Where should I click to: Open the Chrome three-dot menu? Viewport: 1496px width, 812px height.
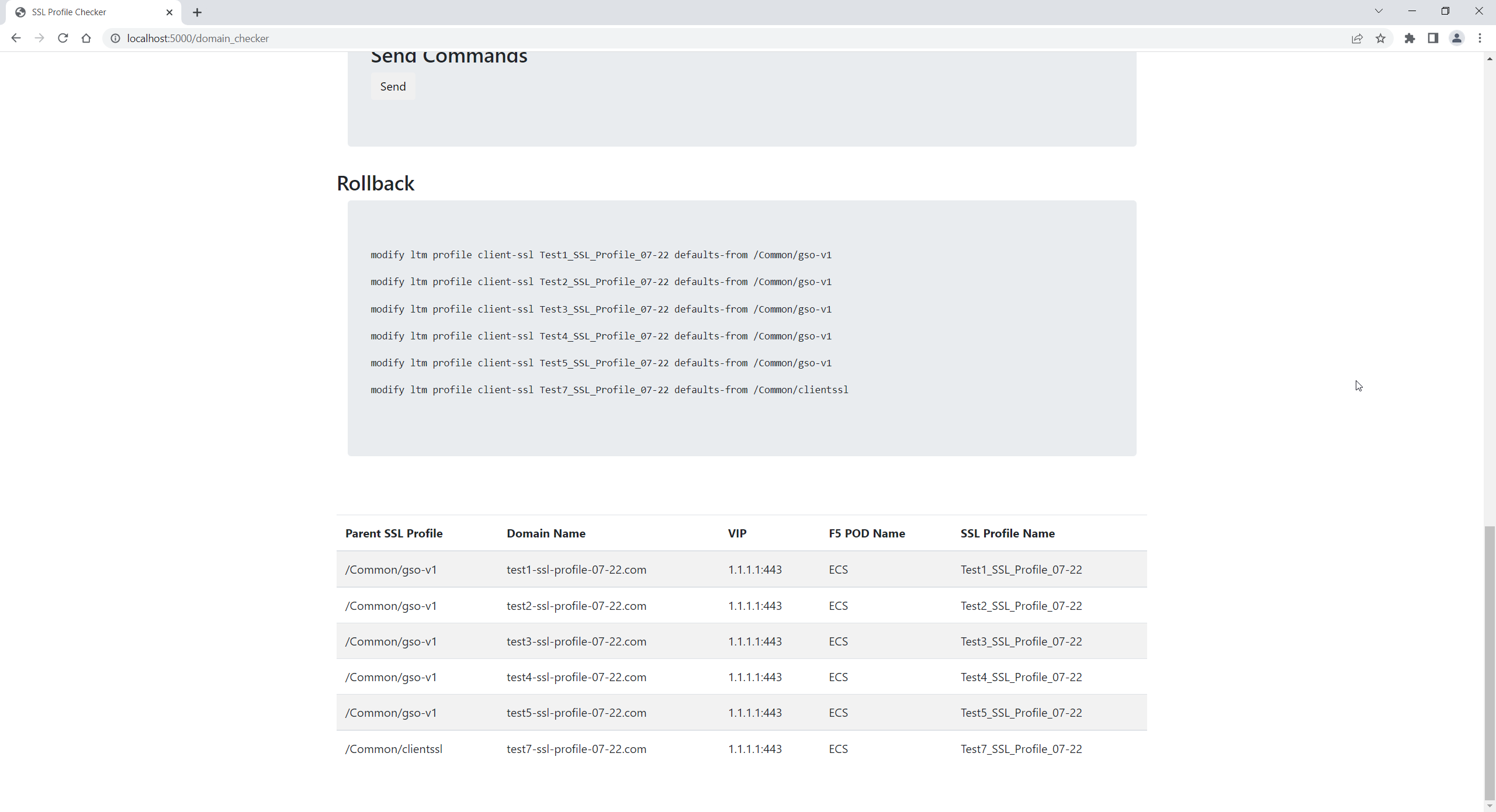pyautogui.click(x=1480, y=38)
